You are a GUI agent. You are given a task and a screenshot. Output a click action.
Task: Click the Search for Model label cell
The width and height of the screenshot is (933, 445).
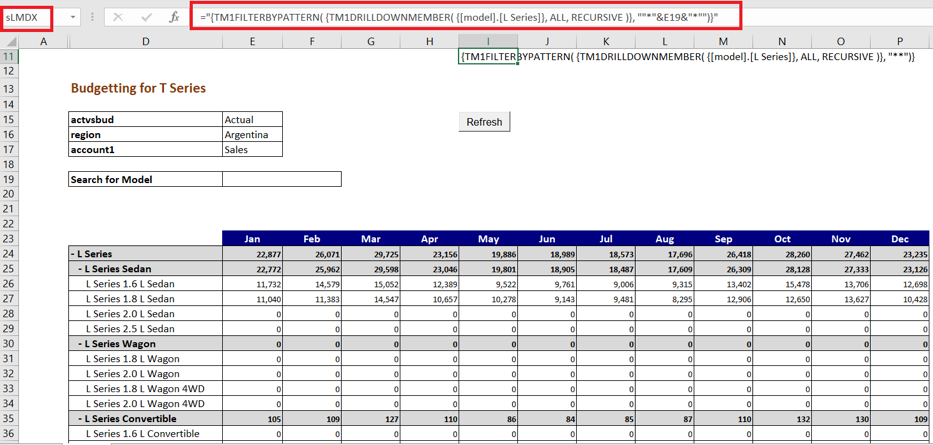click(x=146, y=179)
